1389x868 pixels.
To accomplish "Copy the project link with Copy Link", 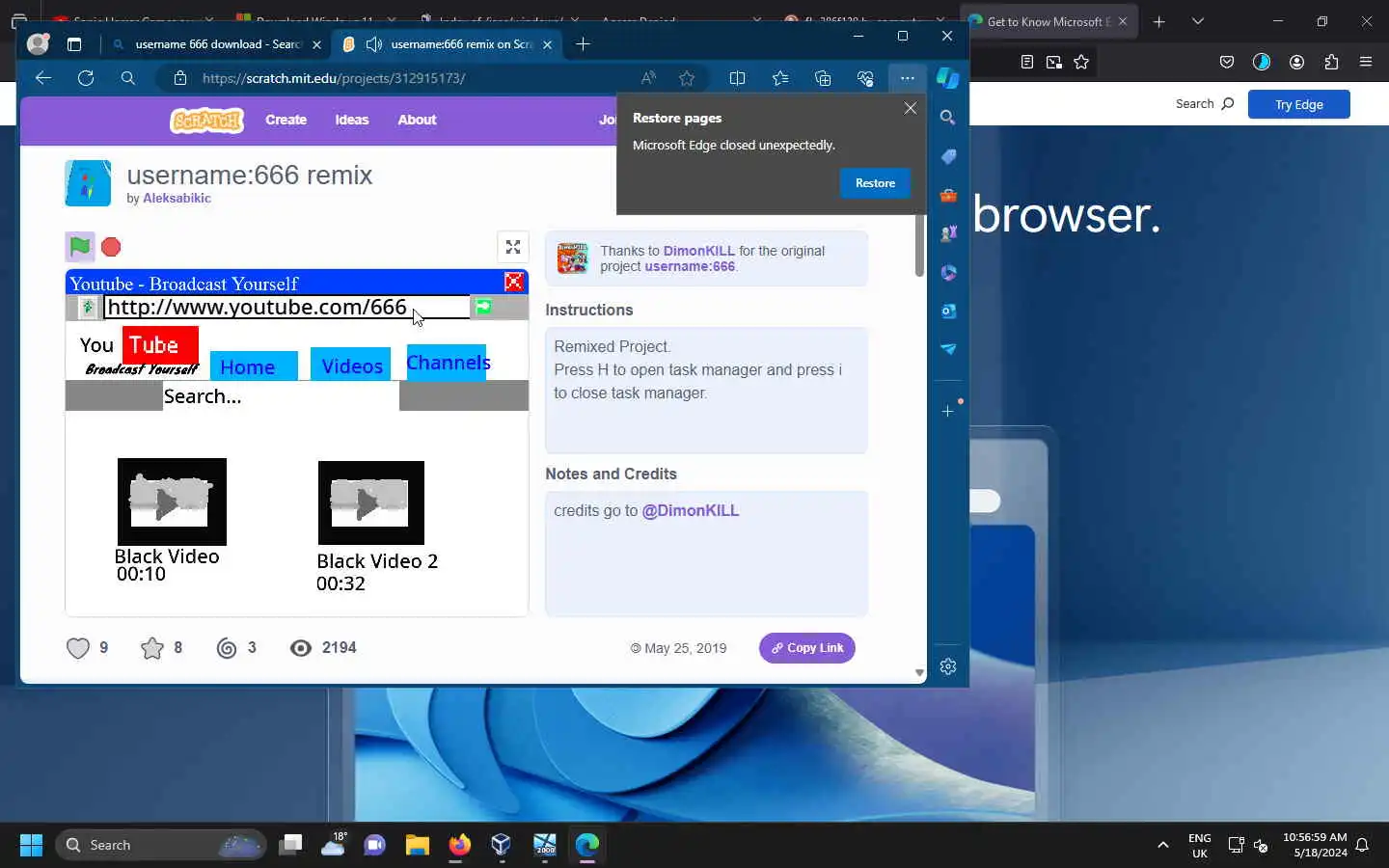I will tap(807, 648).
